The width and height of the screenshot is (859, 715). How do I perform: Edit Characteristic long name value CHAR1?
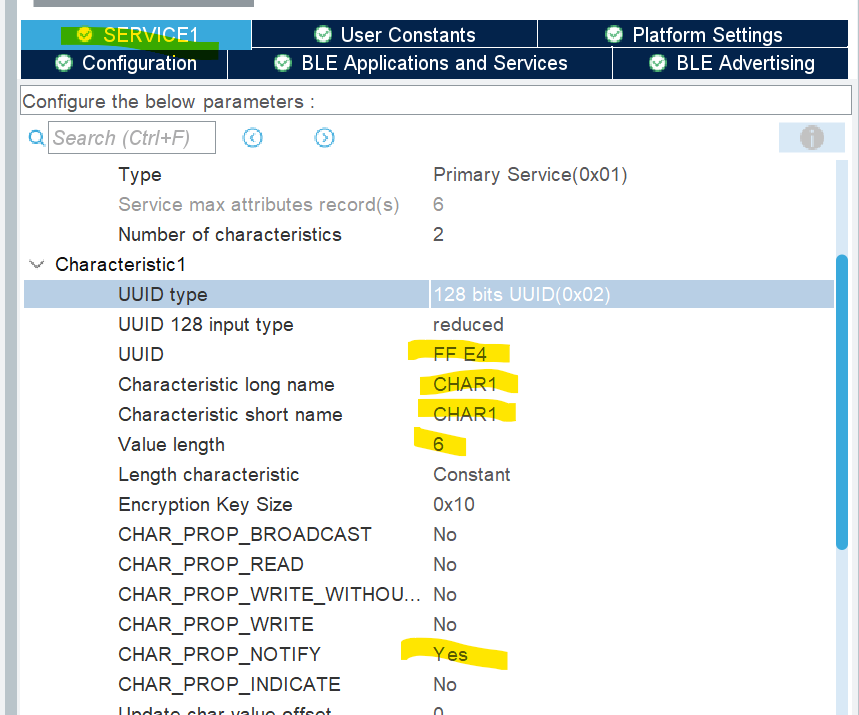coord(465,384)
